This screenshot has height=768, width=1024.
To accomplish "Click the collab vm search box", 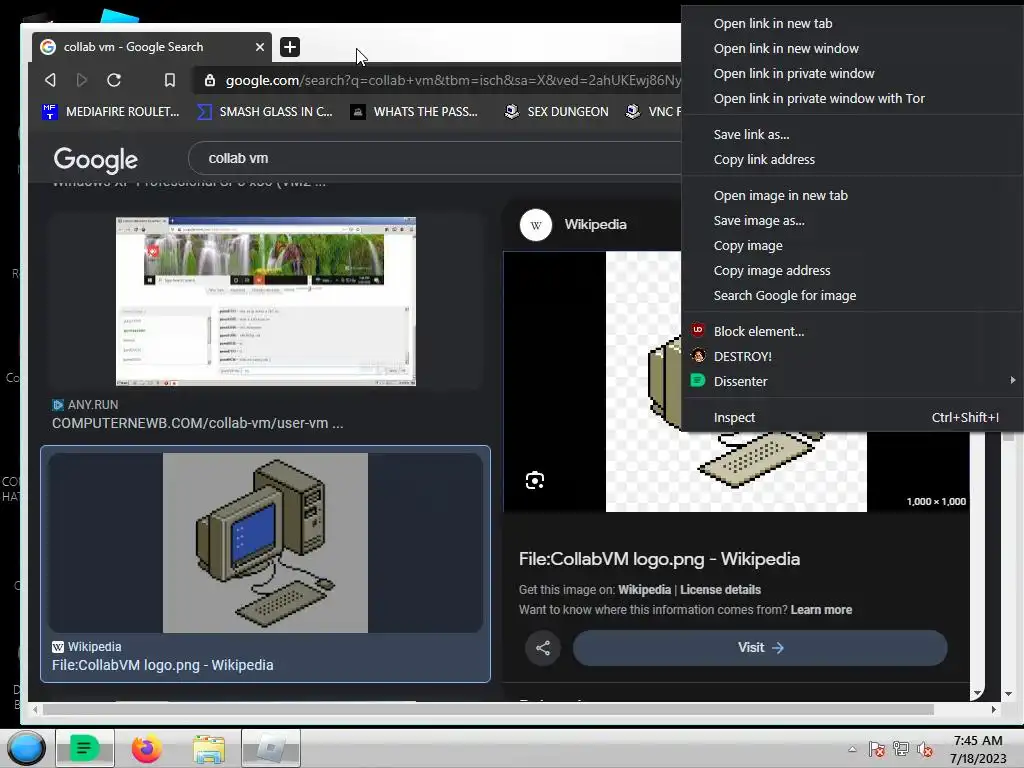I will [434, 158].
